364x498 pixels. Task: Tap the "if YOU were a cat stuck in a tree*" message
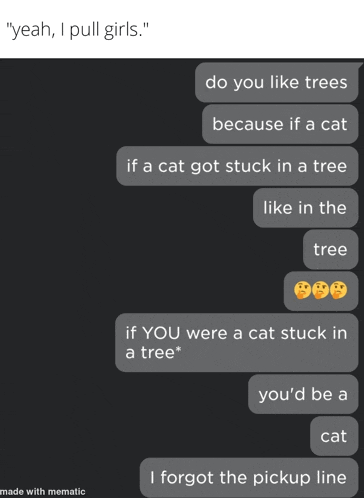click(237, 343)
